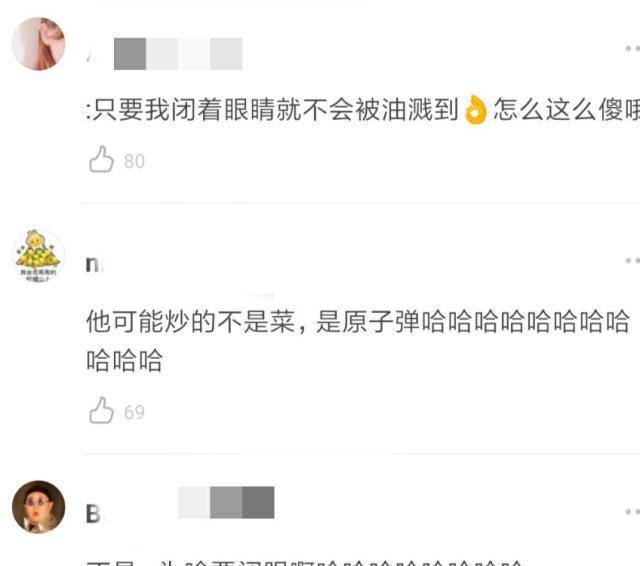The width and height of the screenshot is (640, 566).
Task: Open comment about closing eyes from oil
Action: [x=362, y=110]
